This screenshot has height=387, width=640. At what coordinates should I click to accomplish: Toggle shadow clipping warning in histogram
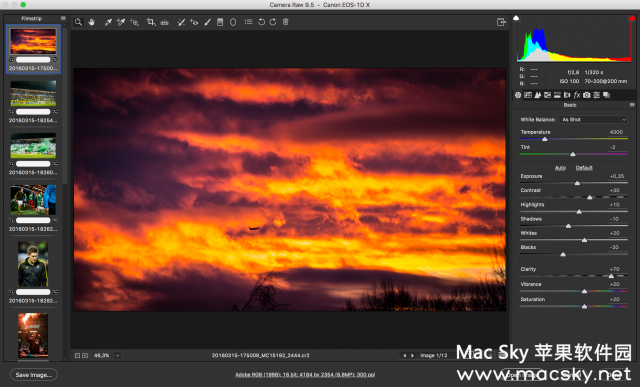coord(516,18)
